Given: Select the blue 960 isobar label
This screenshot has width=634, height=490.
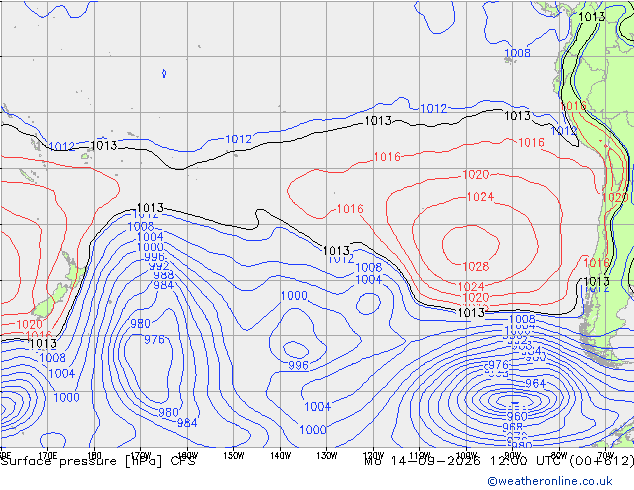Looking at the screenshot, I should click(517, 416).
